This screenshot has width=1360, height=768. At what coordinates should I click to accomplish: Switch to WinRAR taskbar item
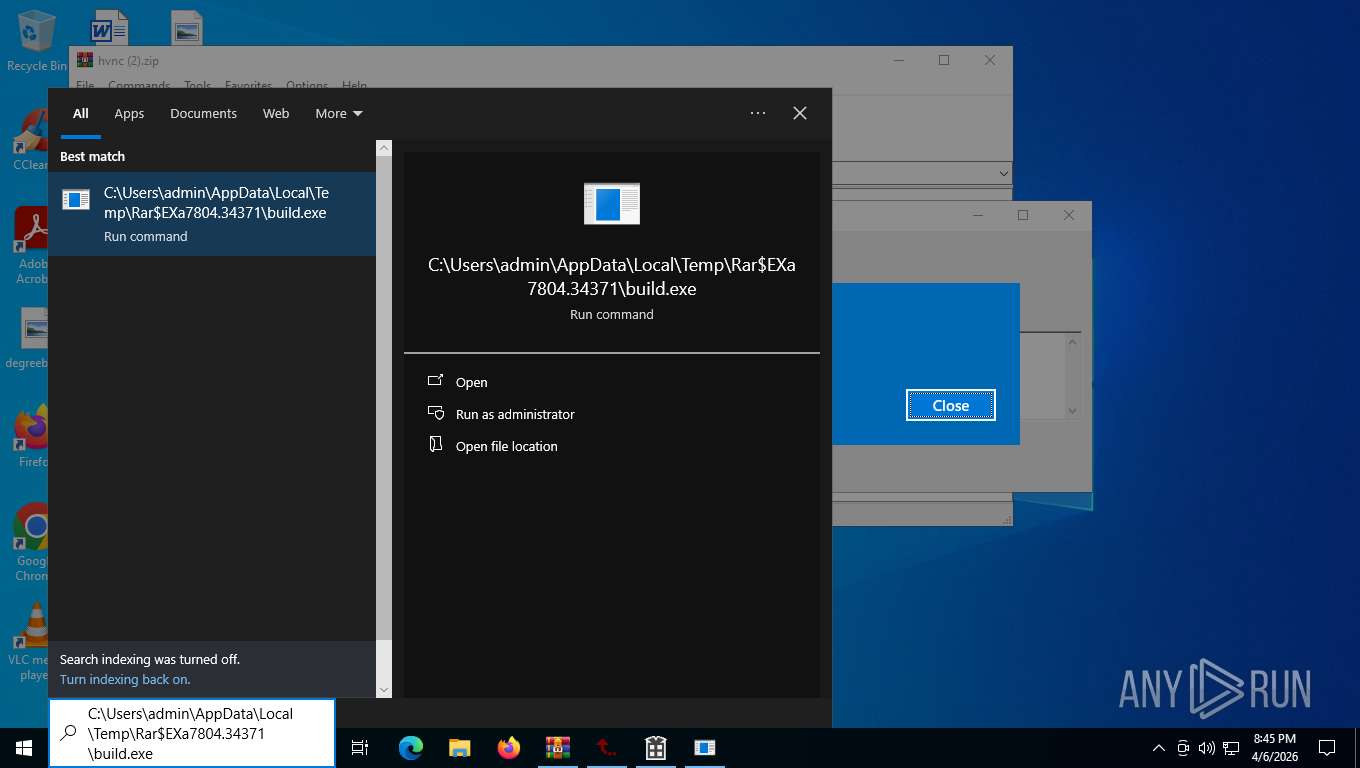coord(558,748)
